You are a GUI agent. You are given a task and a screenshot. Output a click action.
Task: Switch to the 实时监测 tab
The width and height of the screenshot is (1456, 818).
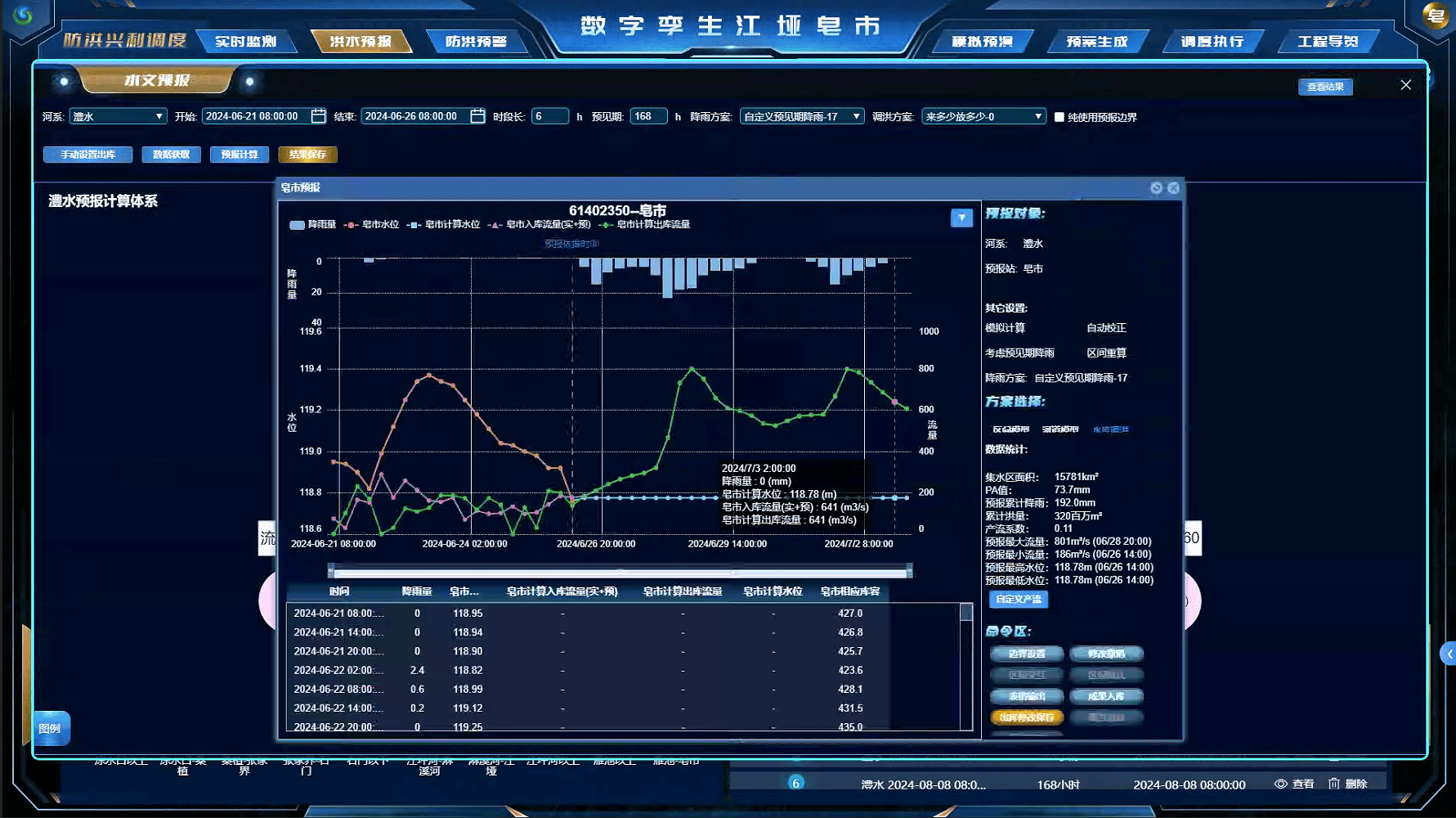(246, 41)
